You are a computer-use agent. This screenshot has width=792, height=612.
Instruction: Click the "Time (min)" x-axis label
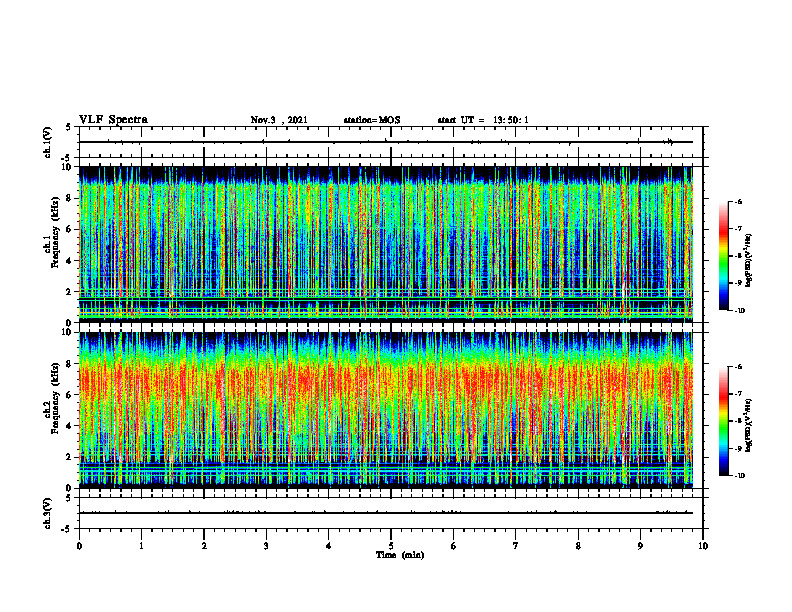pos(400,555)
